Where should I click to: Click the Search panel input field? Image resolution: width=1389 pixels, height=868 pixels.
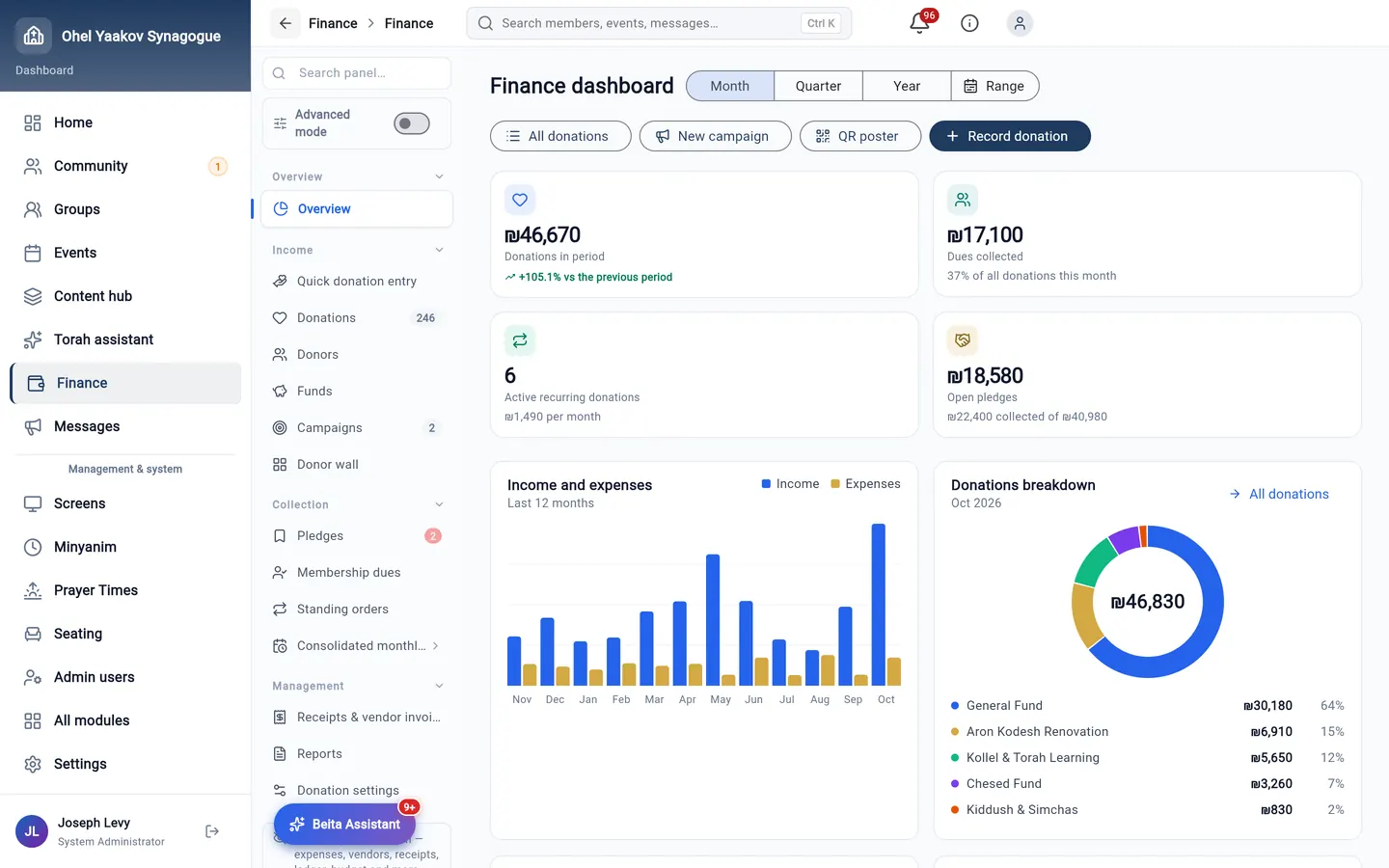(357, 73)
